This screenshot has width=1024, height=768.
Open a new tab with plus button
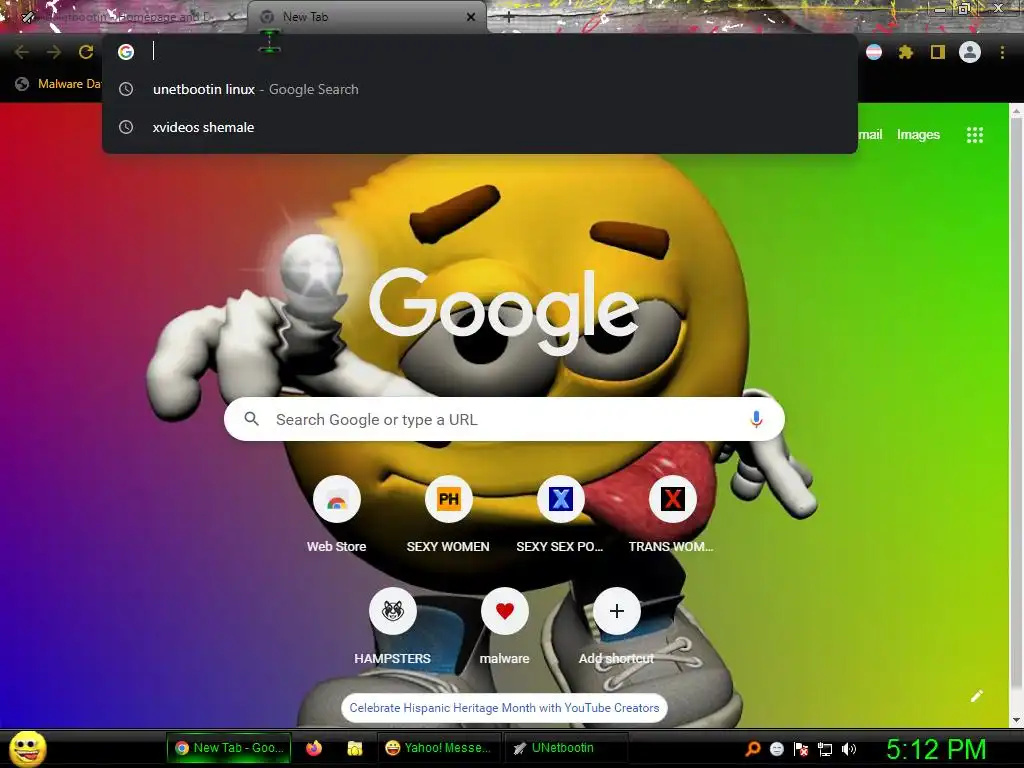(509, 17)
